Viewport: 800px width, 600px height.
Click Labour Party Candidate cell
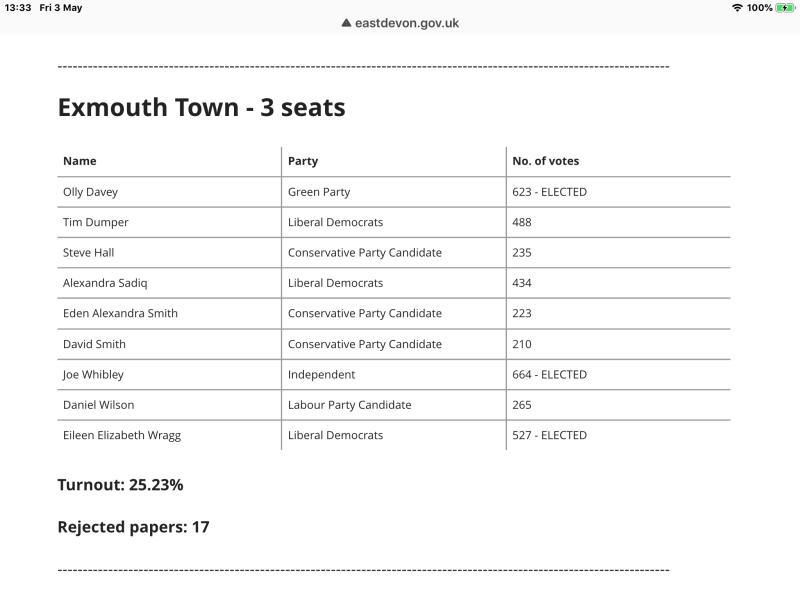[x=349, y=405]
